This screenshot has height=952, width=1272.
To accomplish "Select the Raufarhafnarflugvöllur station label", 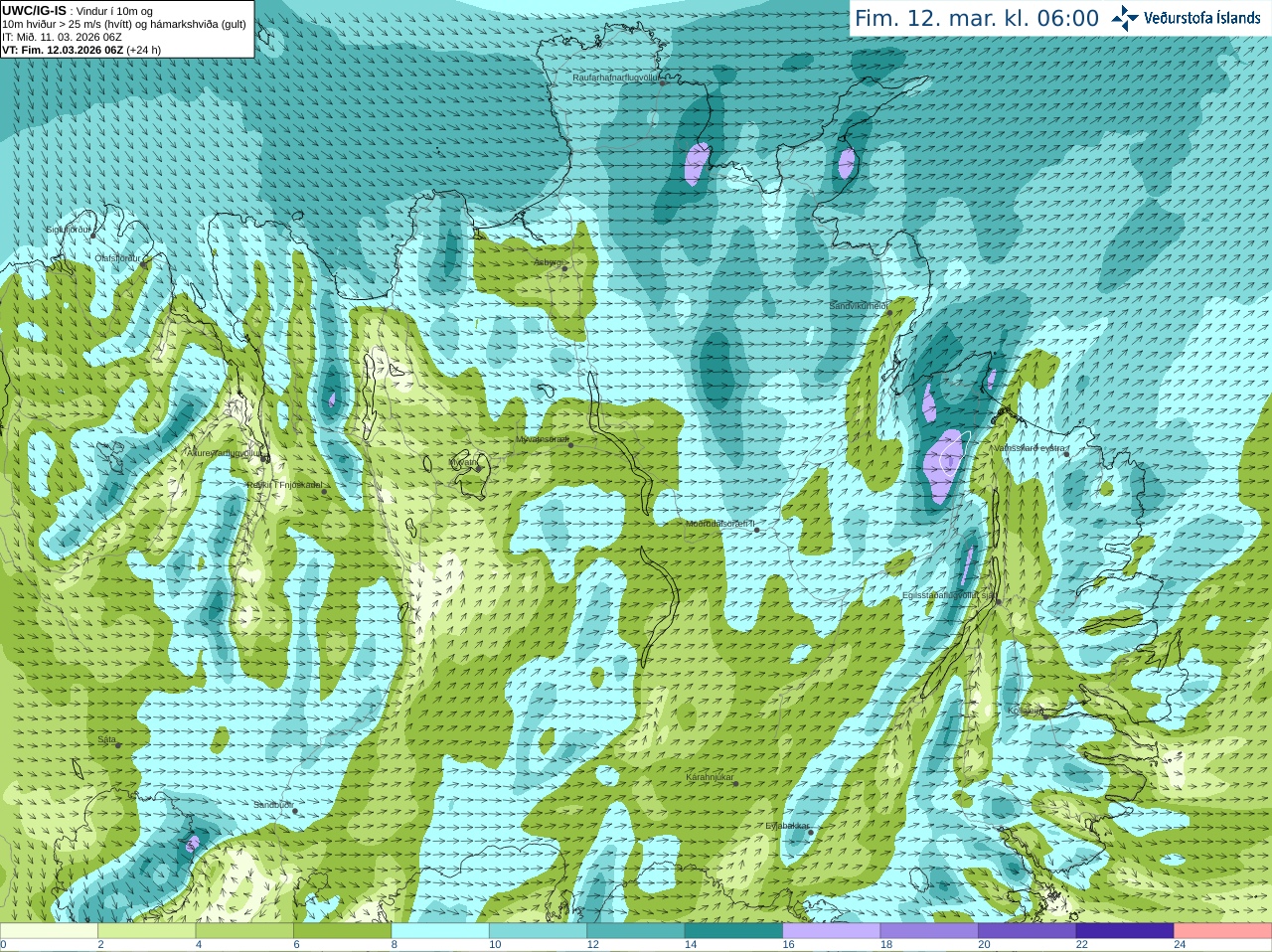I will point(615,77).
